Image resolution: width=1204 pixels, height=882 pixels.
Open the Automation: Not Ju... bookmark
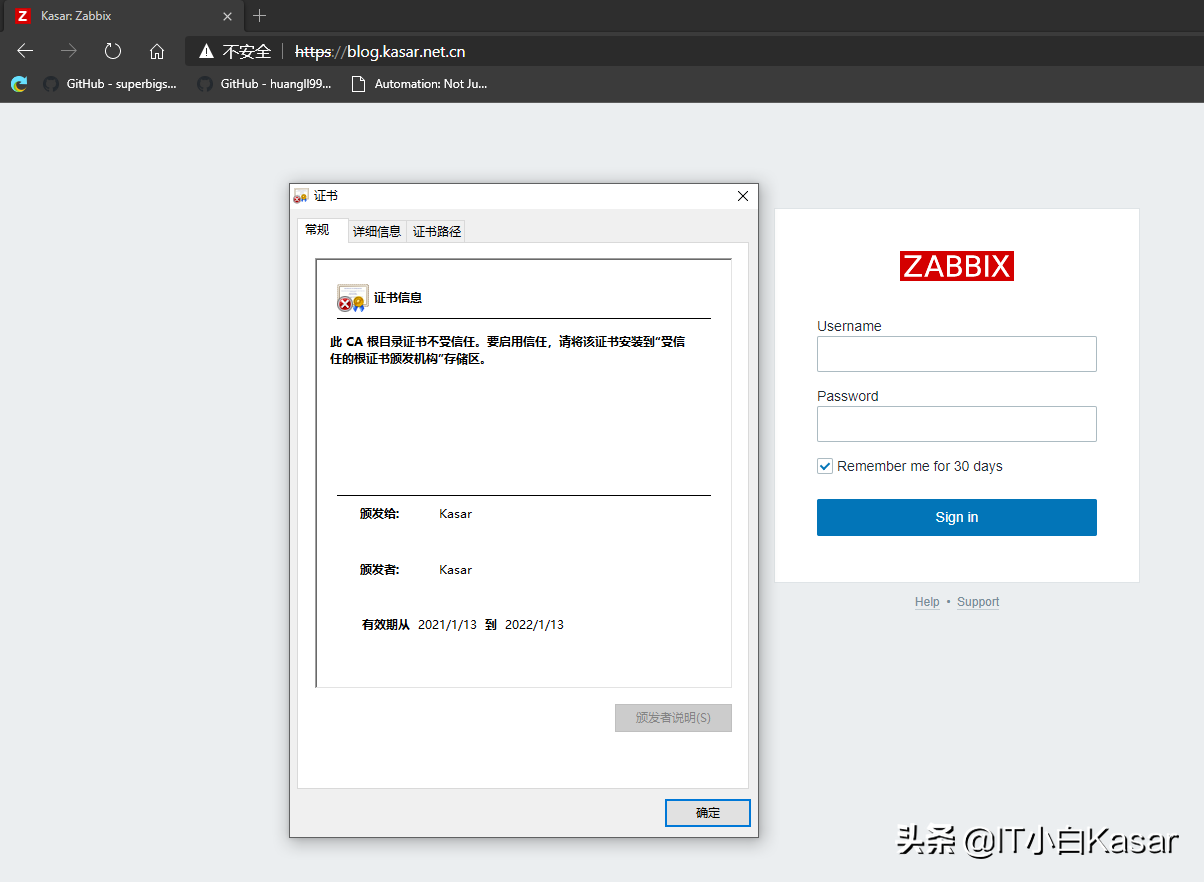(x=419, y=84)
